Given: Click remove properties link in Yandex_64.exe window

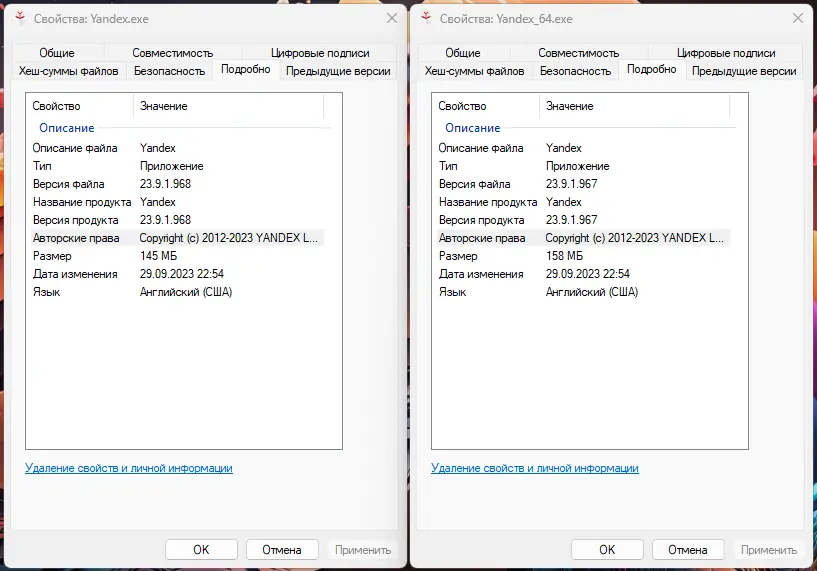Looking at the screenshot, I should point(535,468).
